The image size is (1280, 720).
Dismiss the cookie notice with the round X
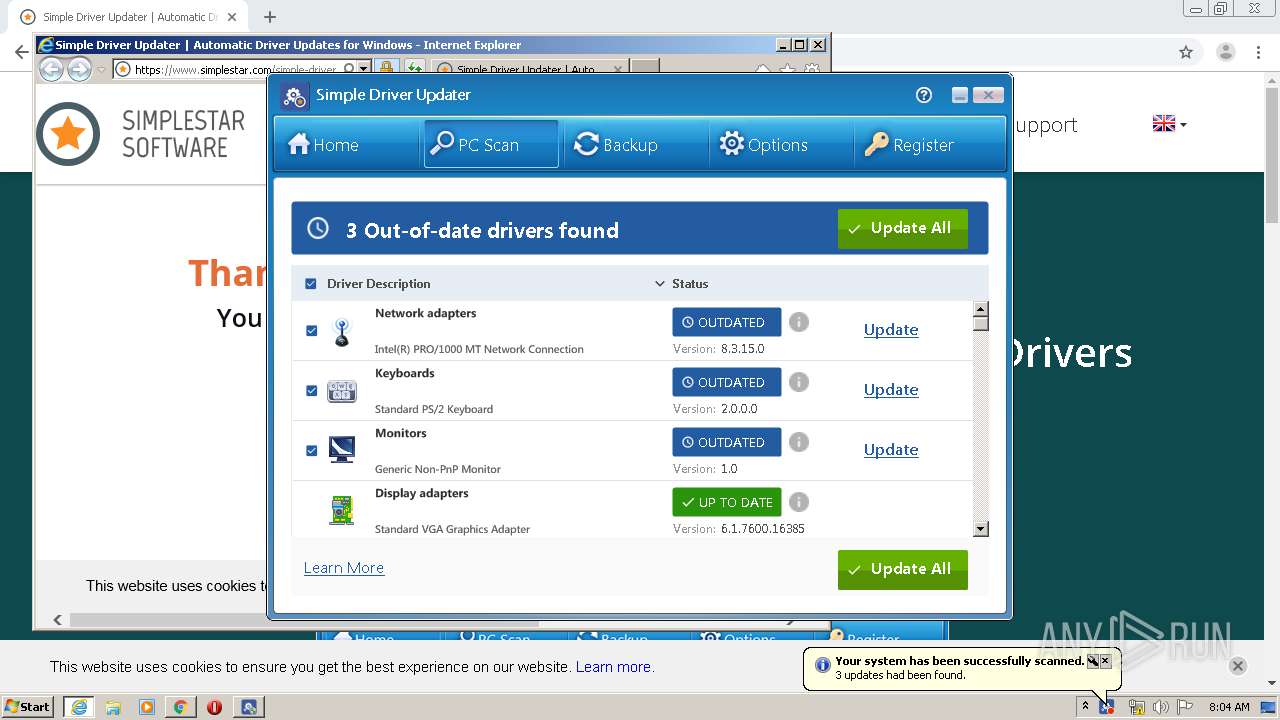(1237, 666)
